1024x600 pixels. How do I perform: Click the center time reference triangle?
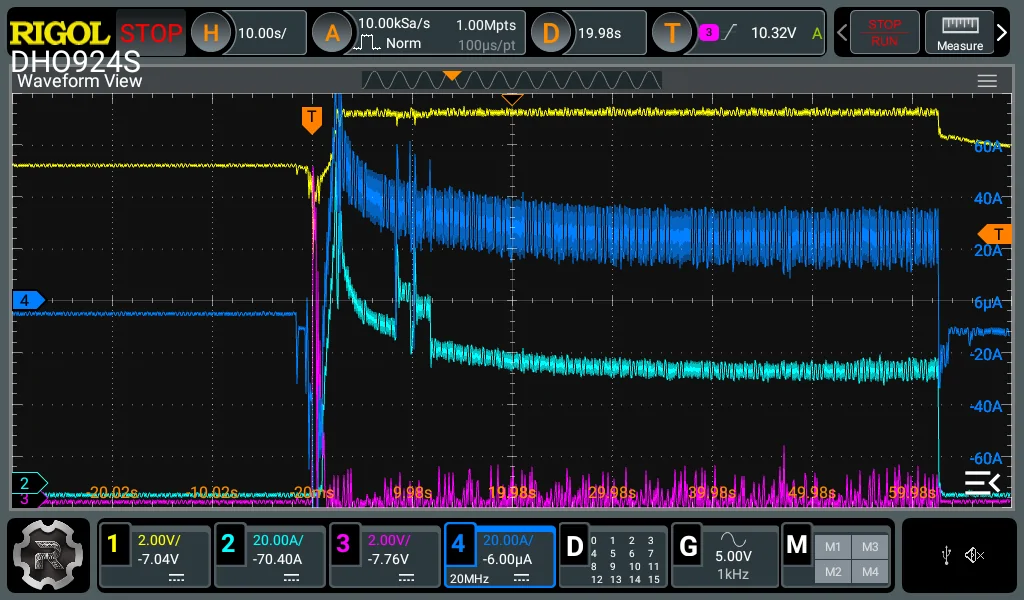[511, 100]
